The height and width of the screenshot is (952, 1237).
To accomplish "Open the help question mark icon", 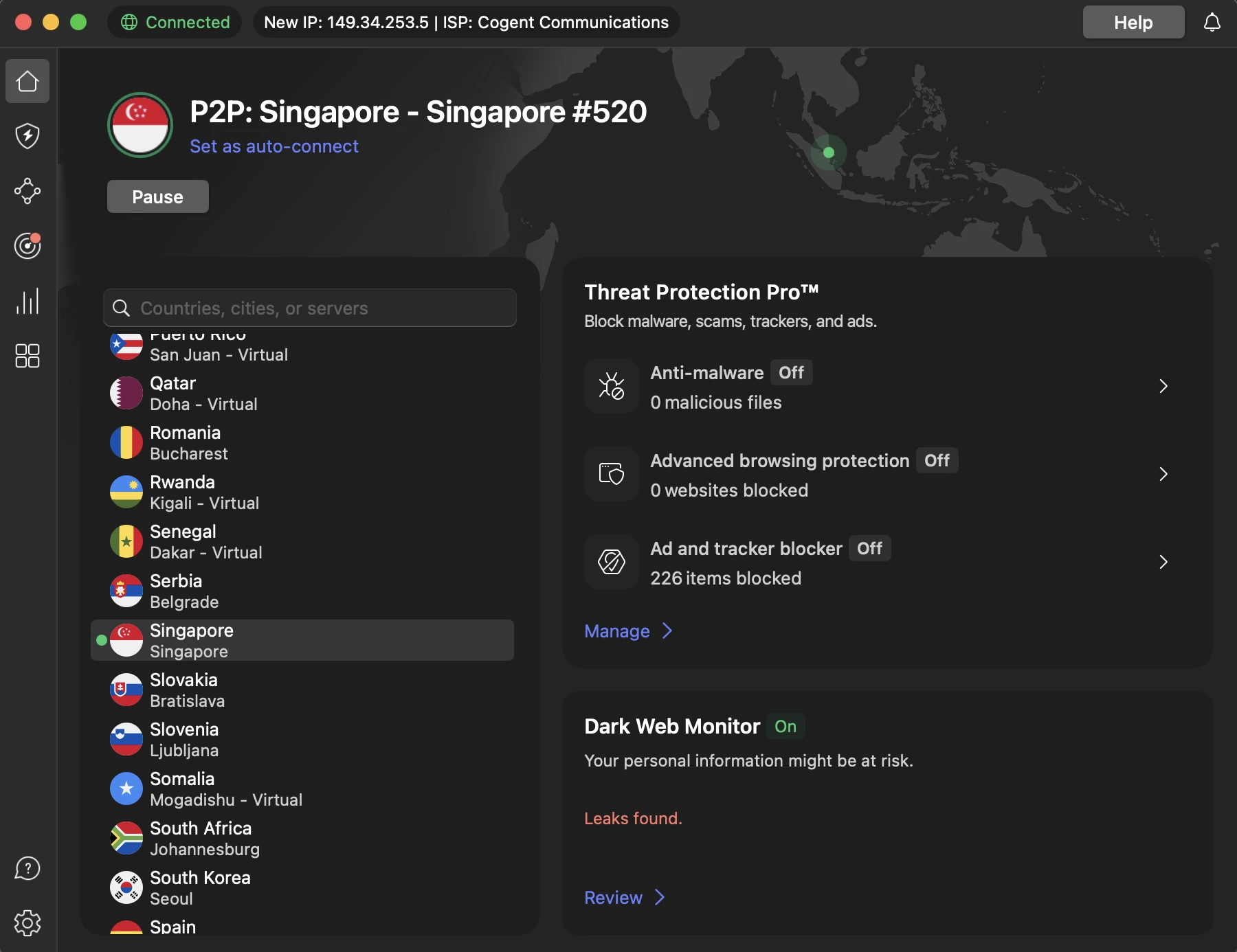I will (x=27, y=868).
